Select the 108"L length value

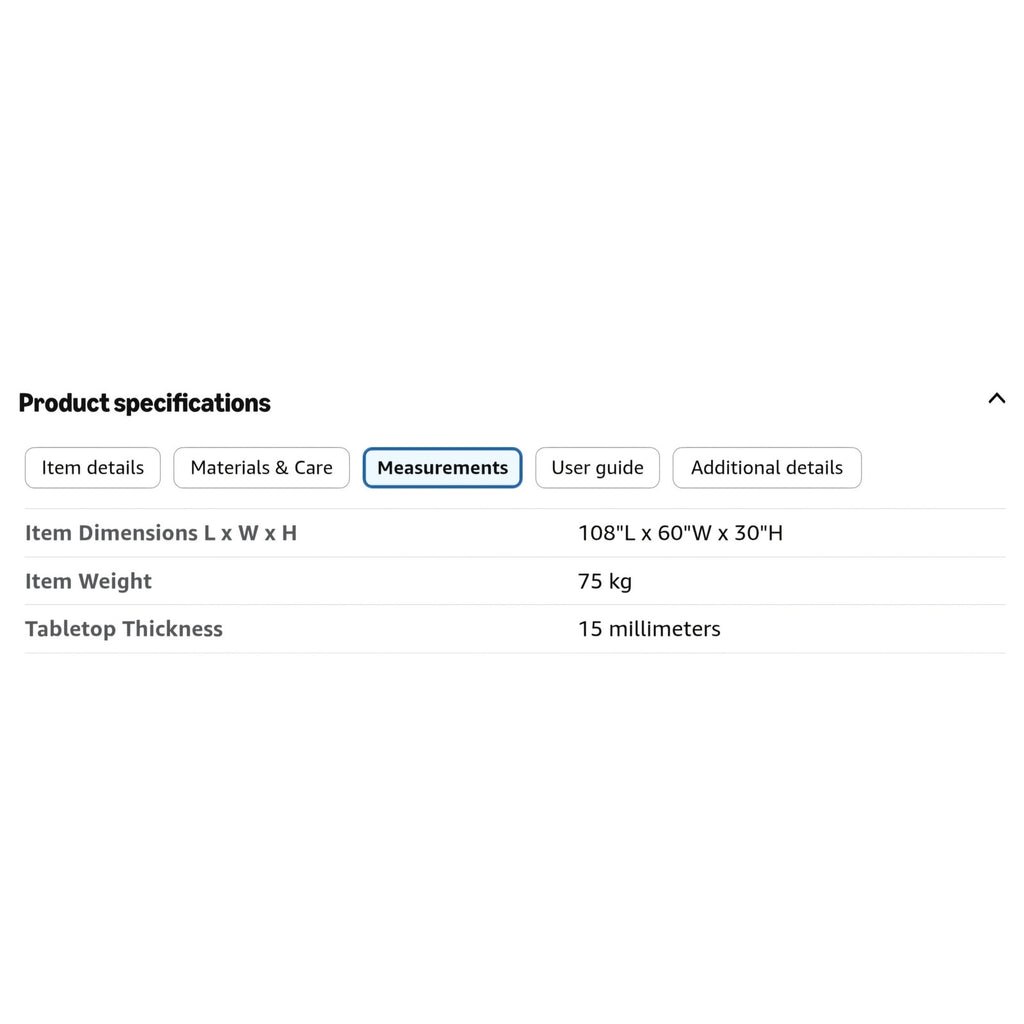click(607, 533)
